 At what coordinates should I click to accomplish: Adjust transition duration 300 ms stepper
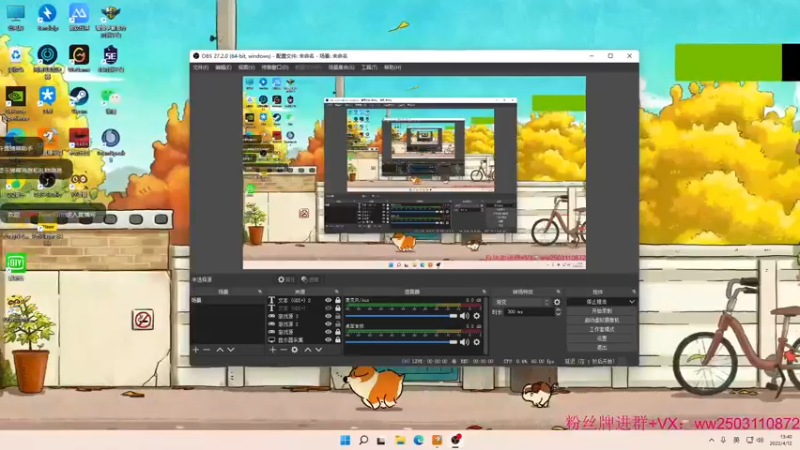coord(558,312)
